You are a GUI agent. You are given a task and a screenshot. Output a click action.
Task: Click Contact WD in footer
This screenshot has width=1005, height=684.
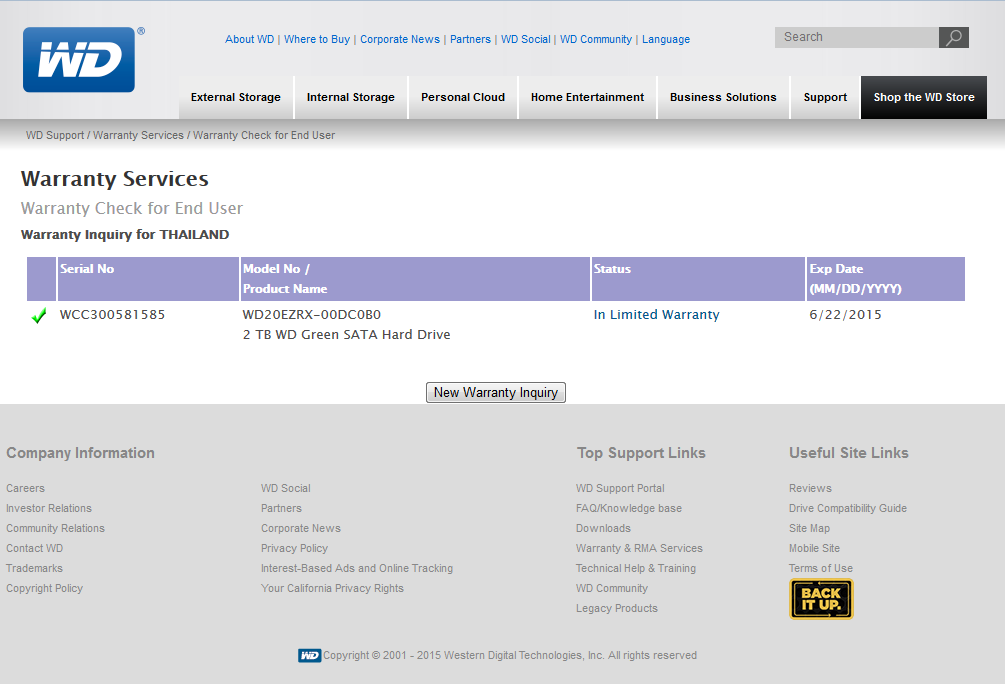coord(35,548)
